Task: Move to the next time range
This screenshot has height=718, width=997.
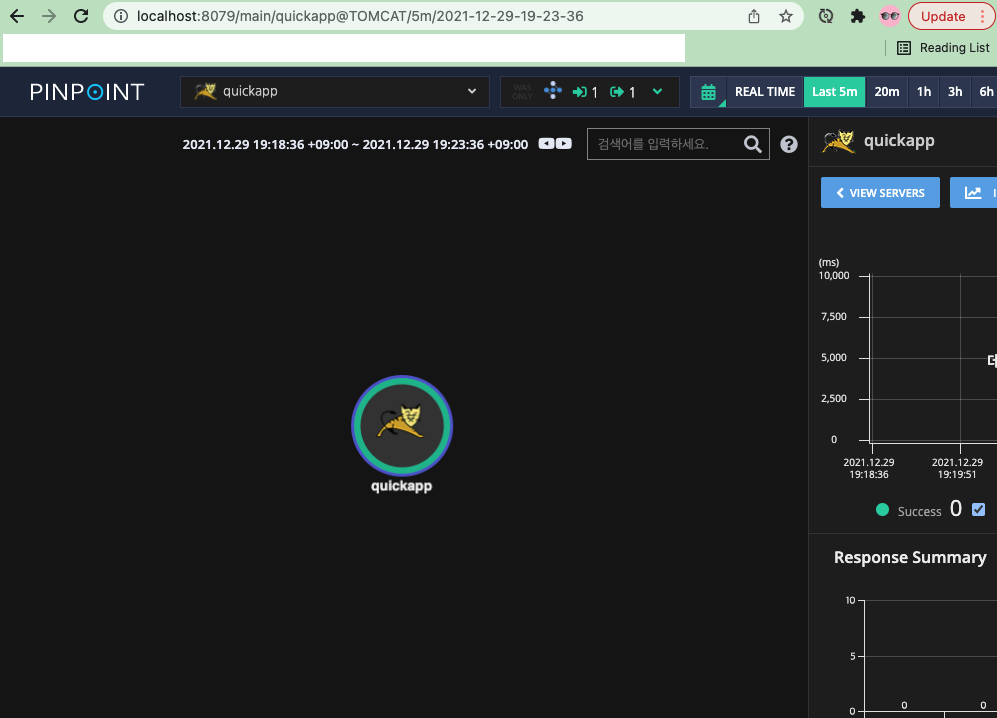Action: pos(564,144)
